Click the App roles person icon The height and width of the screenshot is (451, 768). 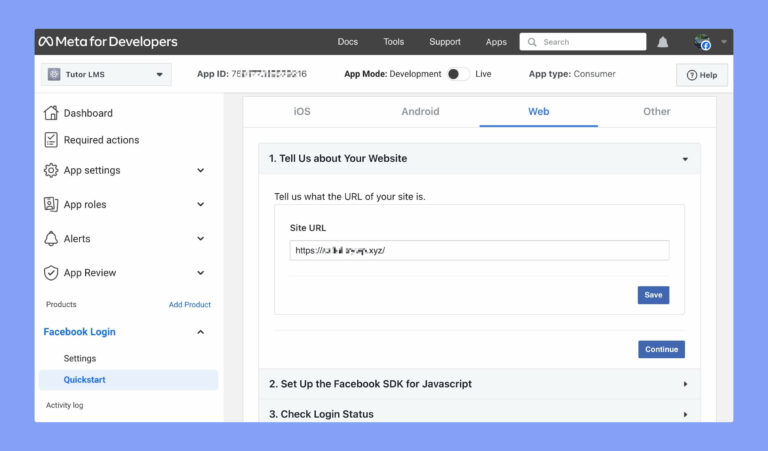tap(51, 204)
